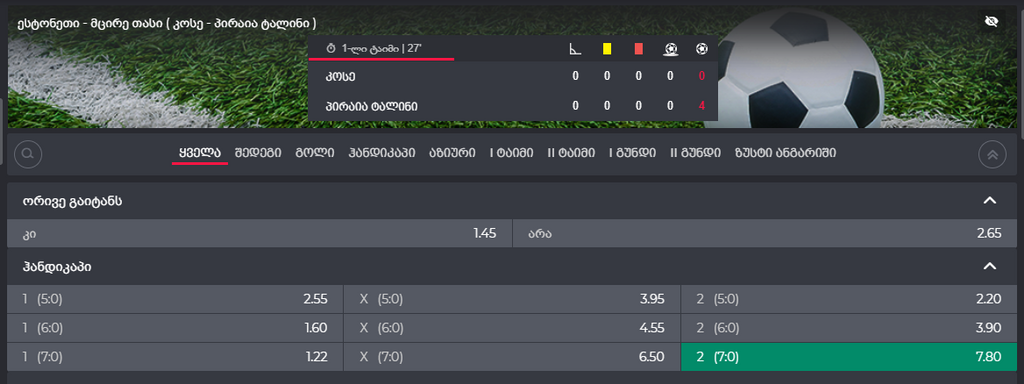This screenshot has height=384, width=1024.
Task: Select the კი bet at 1.45
Action: [x=259, y=233]
